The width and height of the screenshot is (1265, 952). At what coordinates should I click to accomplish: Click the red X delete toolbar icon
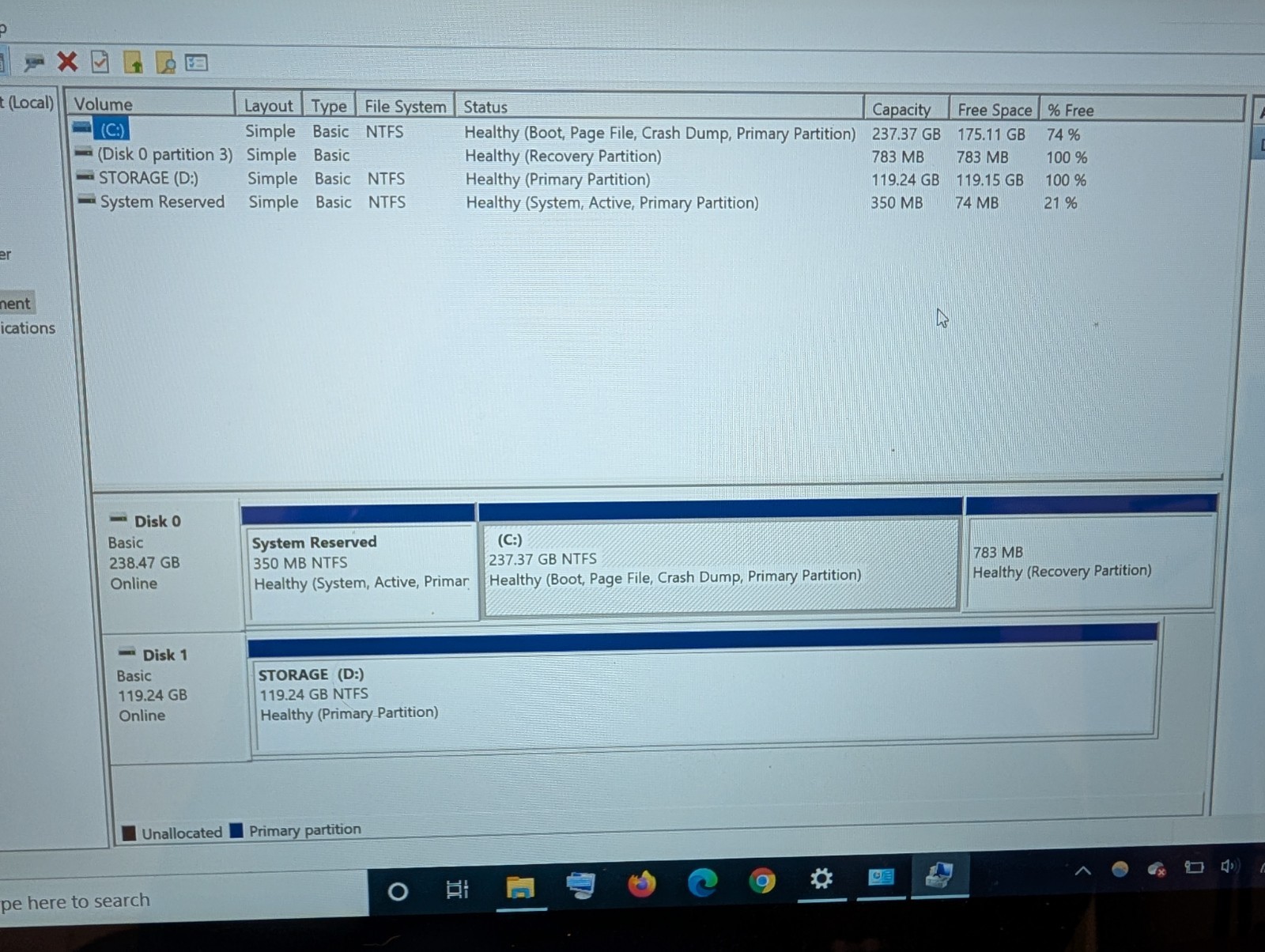68,62
